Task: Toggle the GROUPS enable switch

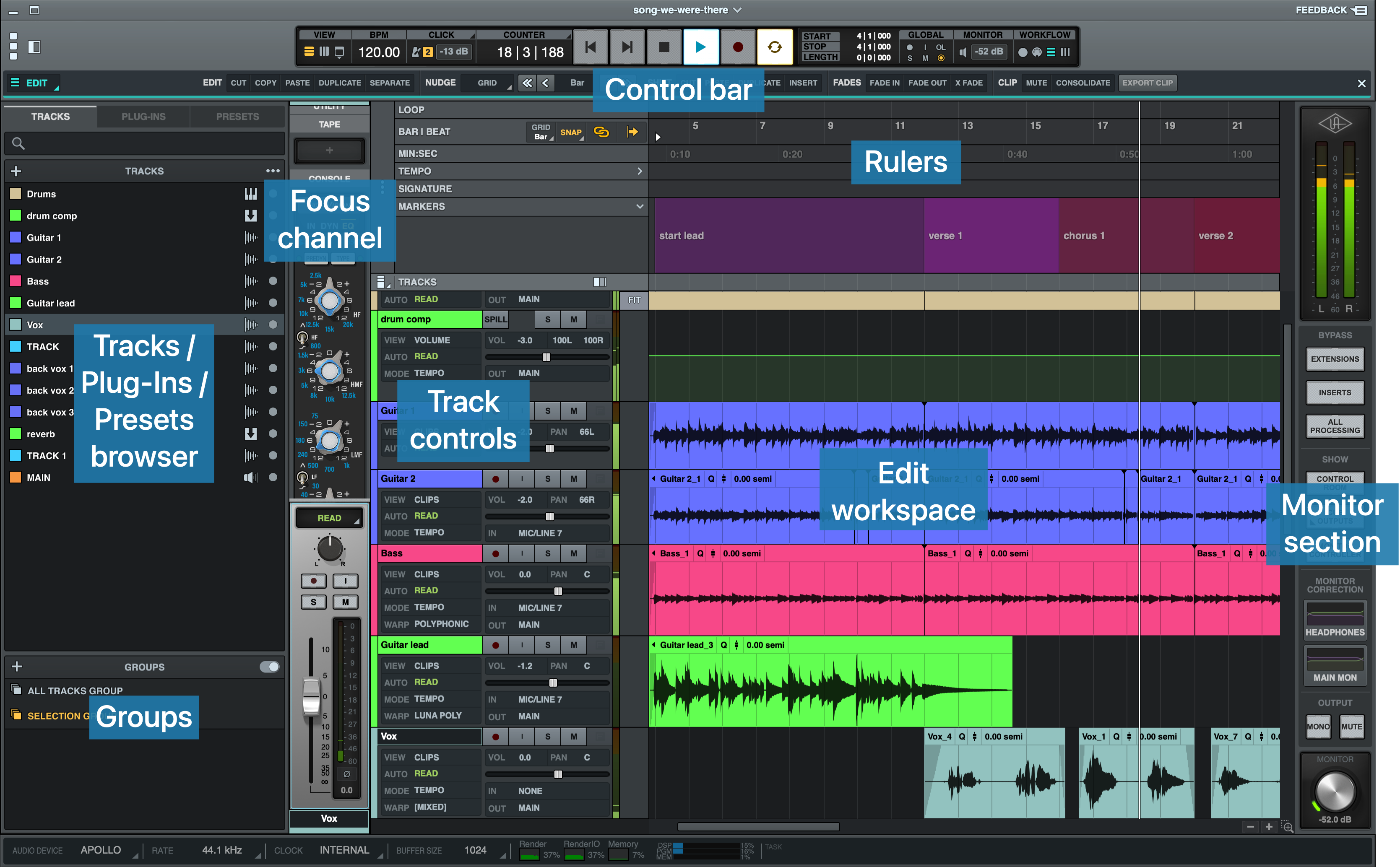Action: (269, 667)
